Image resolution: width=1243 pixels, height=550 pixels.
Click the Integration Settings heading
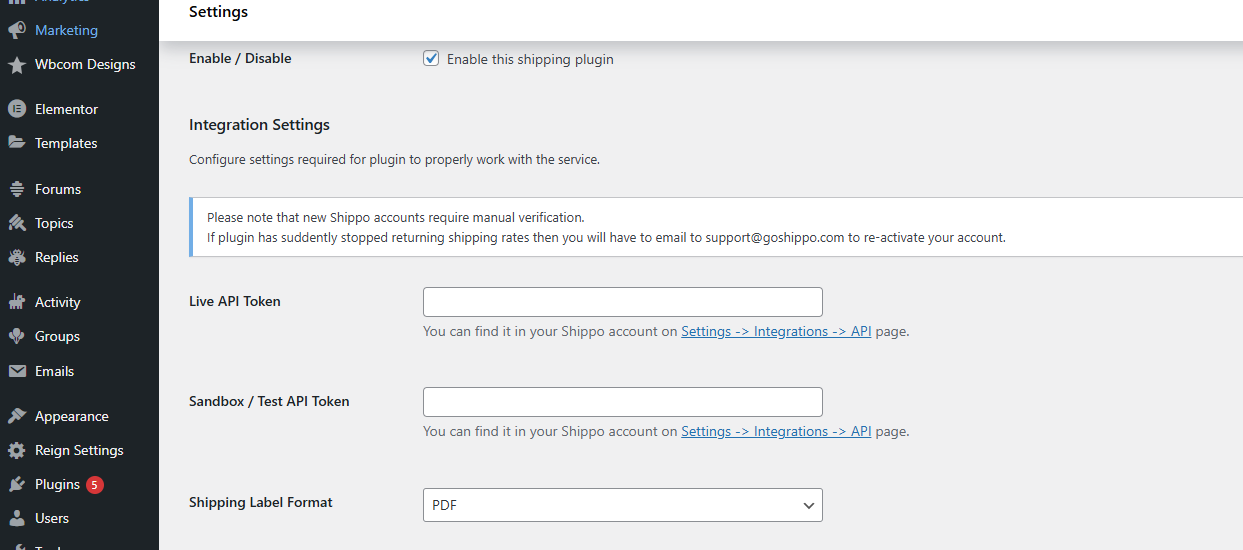(x=259, y=125)
